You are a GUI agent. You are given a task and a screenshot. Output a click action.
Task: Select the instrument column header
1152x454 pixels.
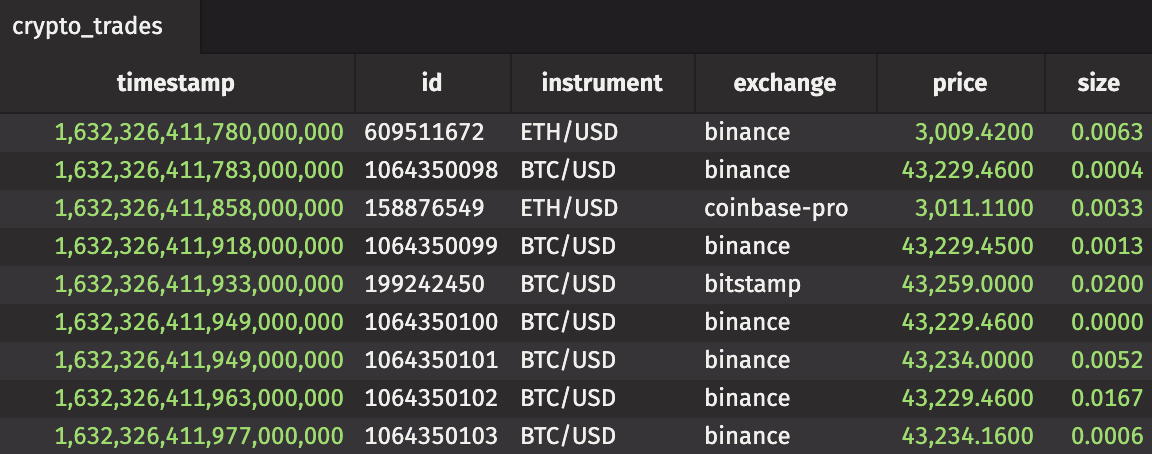click(x=602, y=83)
